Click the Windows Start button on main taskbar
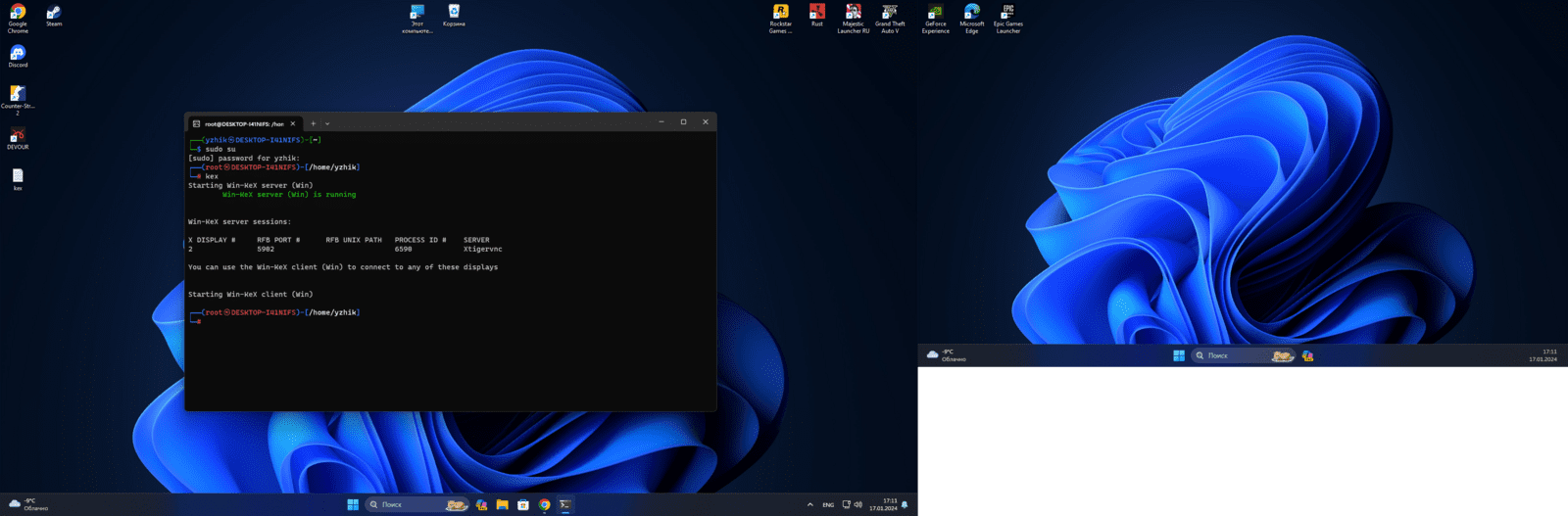This screenshot has width=1568, height=516. point(353,505)
